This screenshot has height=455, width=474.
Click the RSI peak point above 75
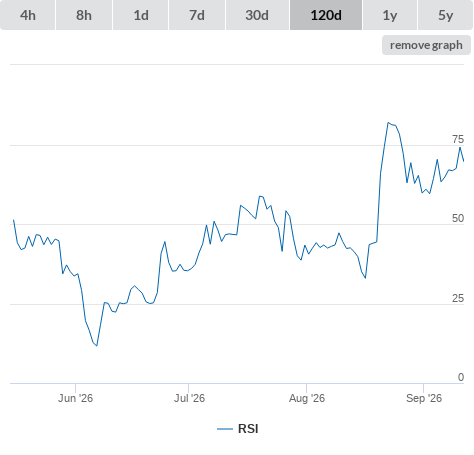(x=388, y=123)
